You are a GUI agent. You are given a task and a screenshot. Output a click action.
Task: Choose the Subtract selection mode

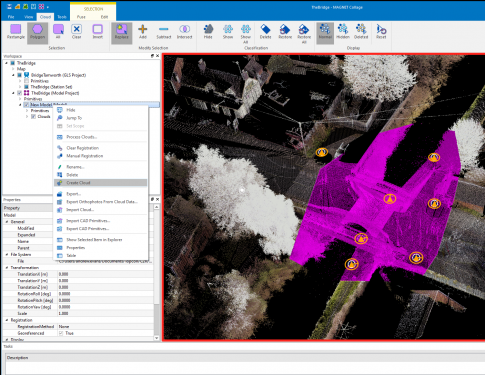coord(164,32)
